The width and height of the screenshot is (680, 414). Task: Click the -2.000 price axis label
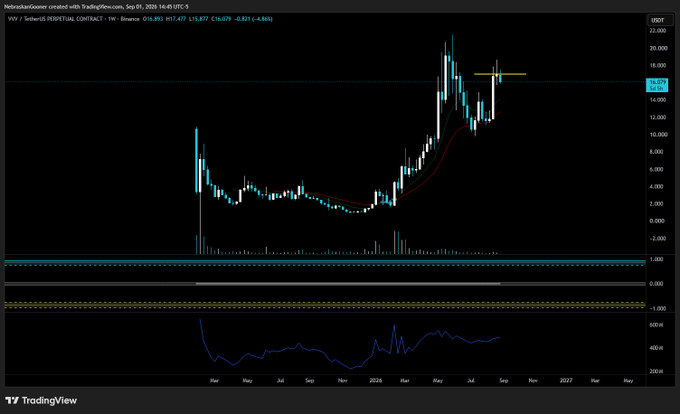[657, 238]
